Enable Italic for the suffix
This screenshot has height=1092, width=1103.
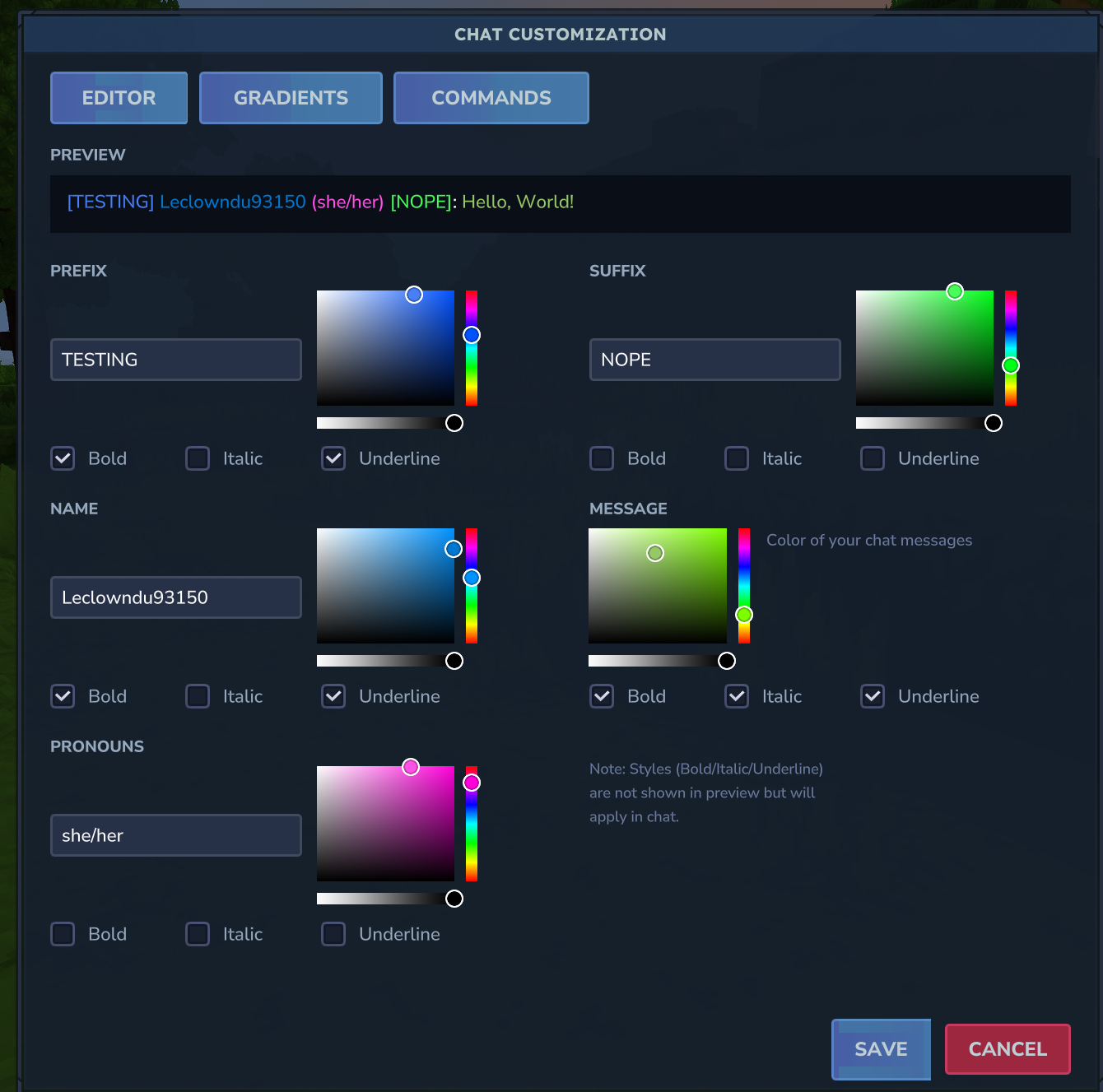point(737,458)
